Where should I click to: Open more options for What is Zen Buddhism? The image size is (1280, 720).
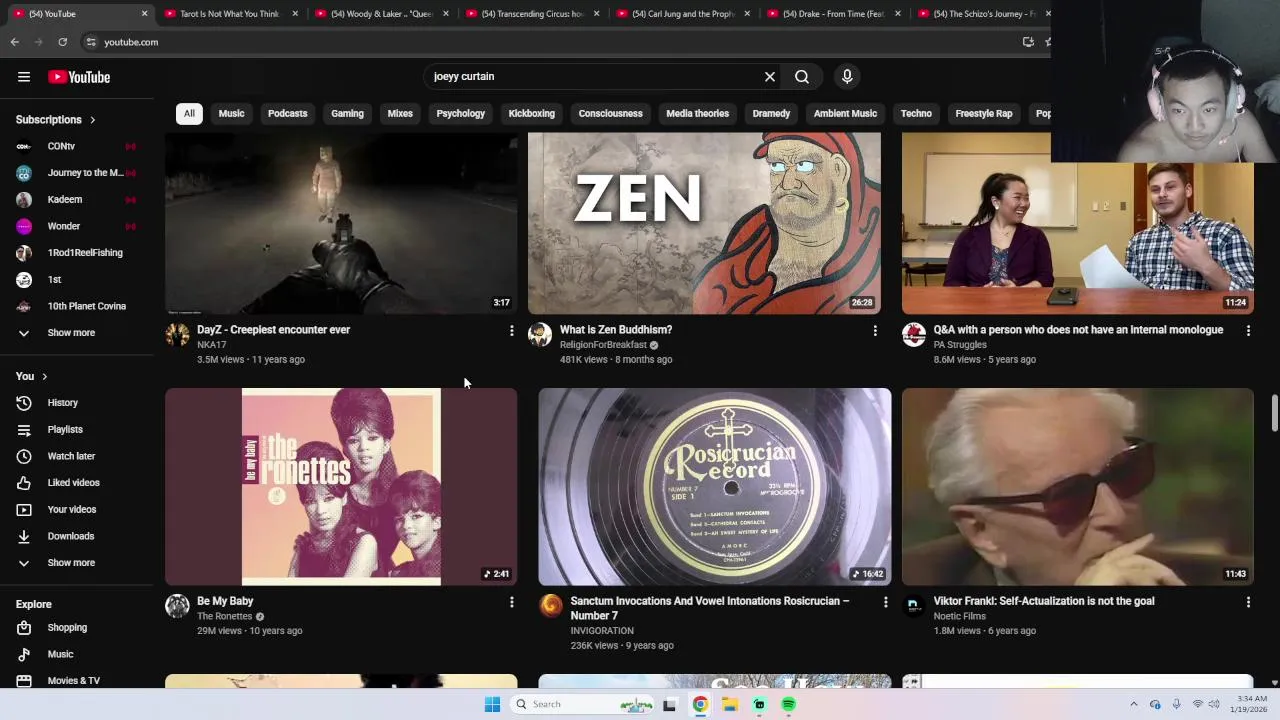[875, 330]
